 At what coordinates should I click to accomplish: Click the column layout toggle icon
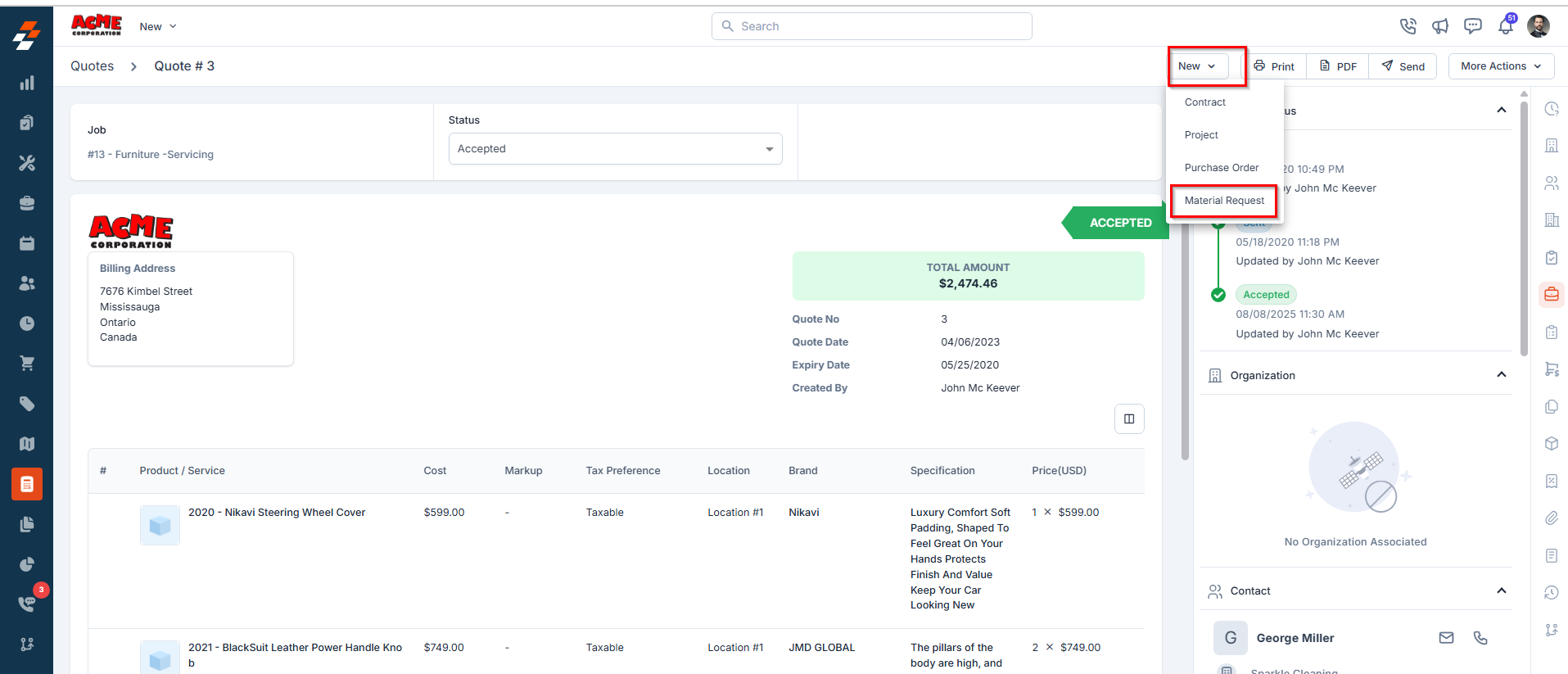click(x=1129, y=418)
